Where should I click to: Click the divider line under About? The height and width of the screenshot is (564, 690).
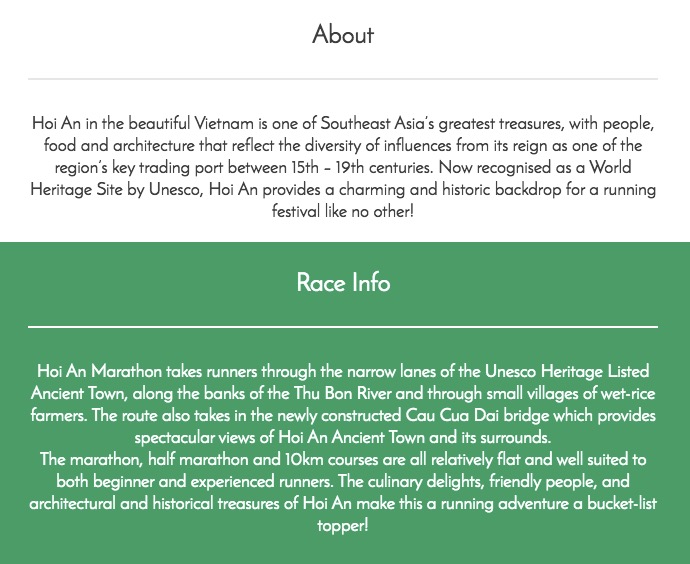point(343,79)
